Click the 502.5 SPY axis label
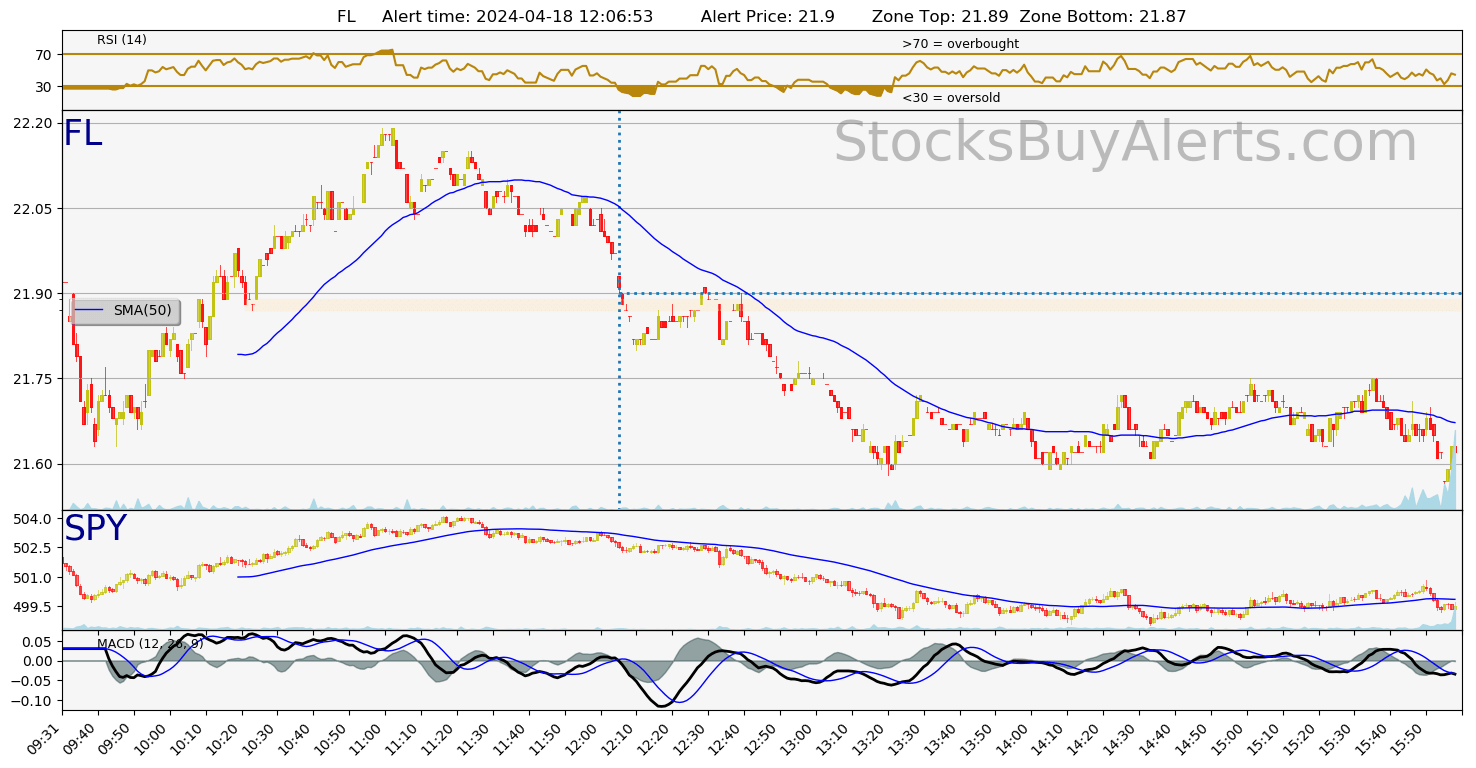 point(34,548)
